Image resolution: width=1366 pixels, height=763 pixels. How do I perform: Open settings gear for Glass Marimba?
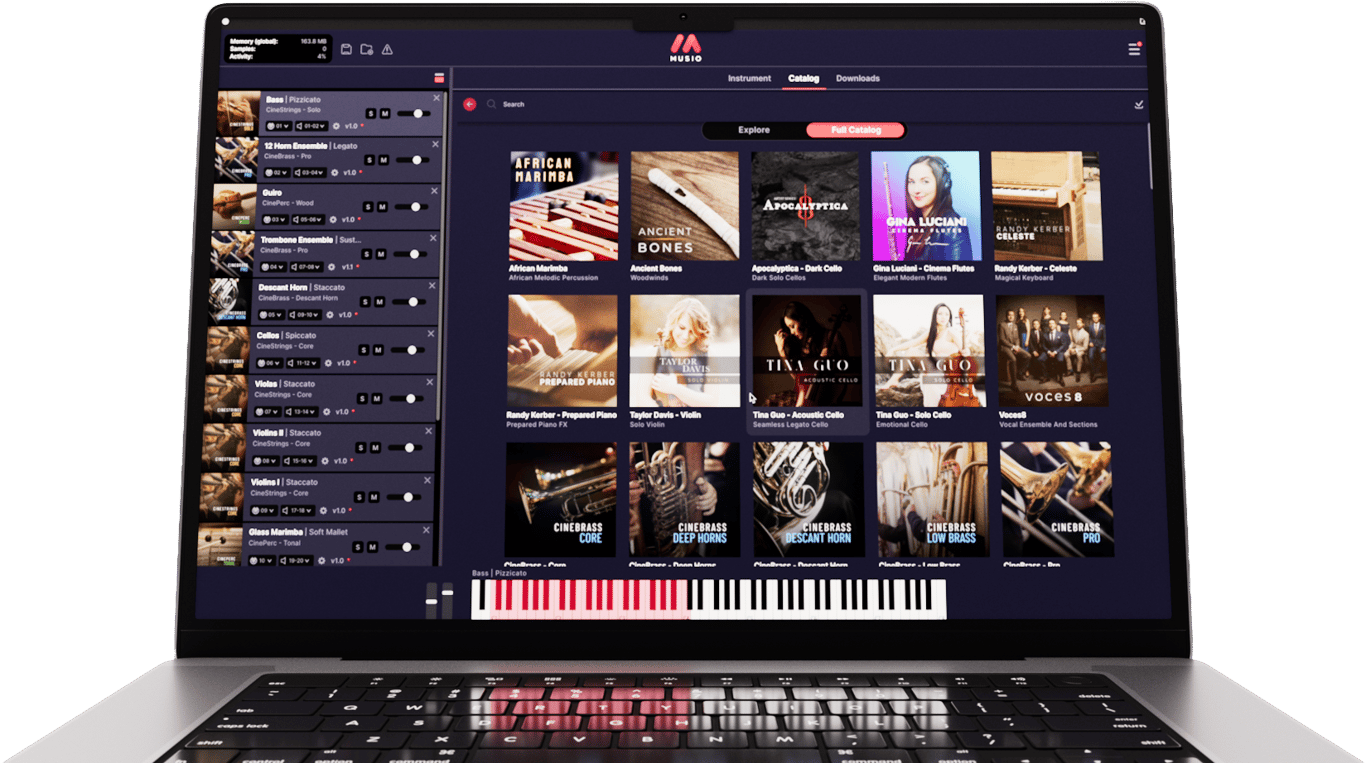click(321, 560)
